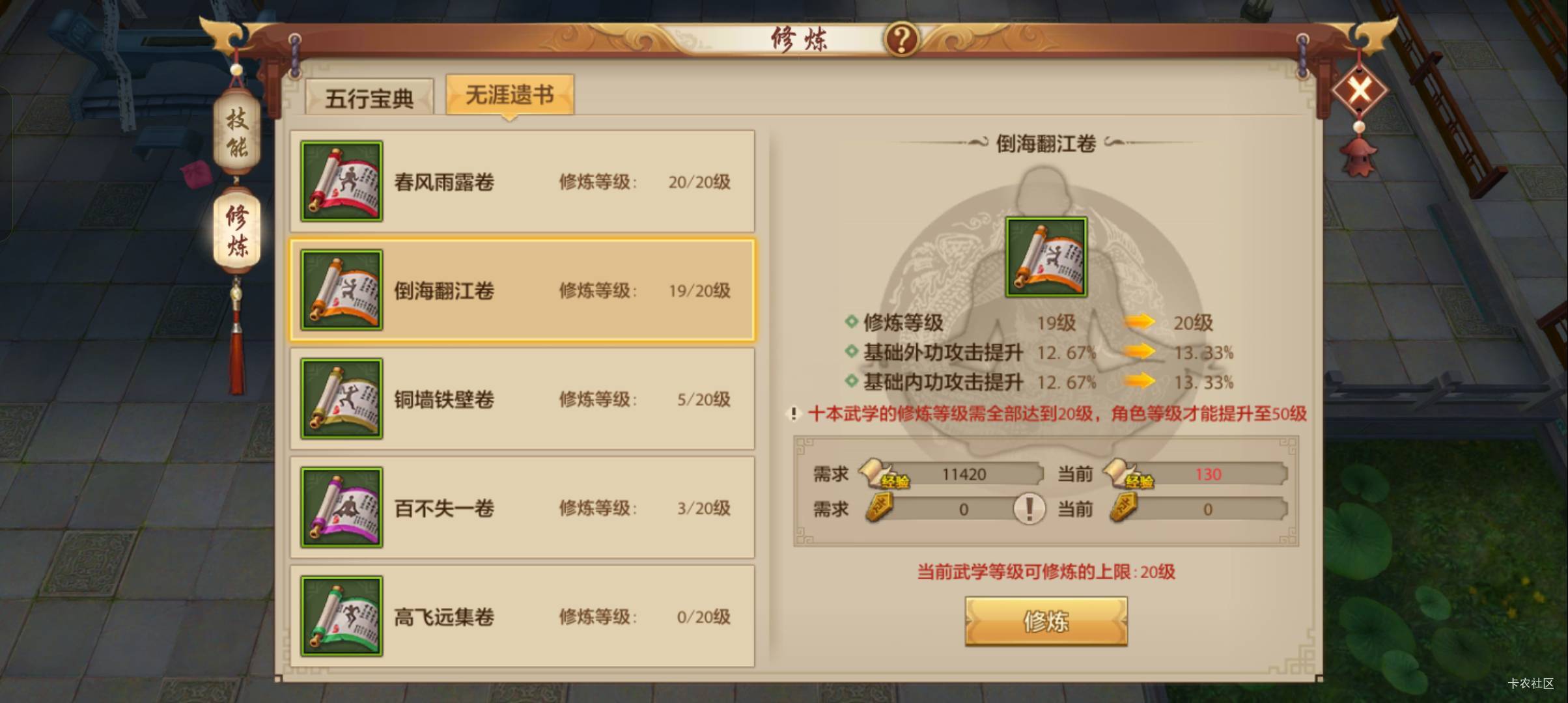This screenshot has height=703, width=1568.
Task: Click the 修炼 cultivate button
Action: tap(1046, 622)
